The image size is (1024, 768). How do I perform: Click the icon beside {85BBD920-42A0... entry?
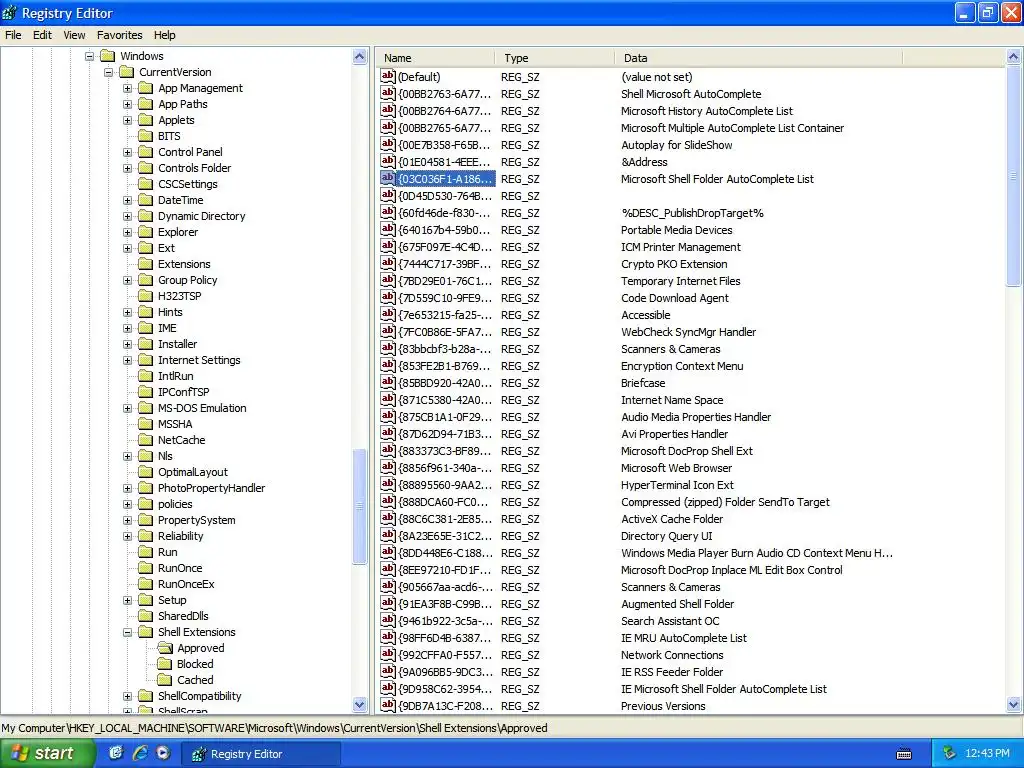[388, 382]
